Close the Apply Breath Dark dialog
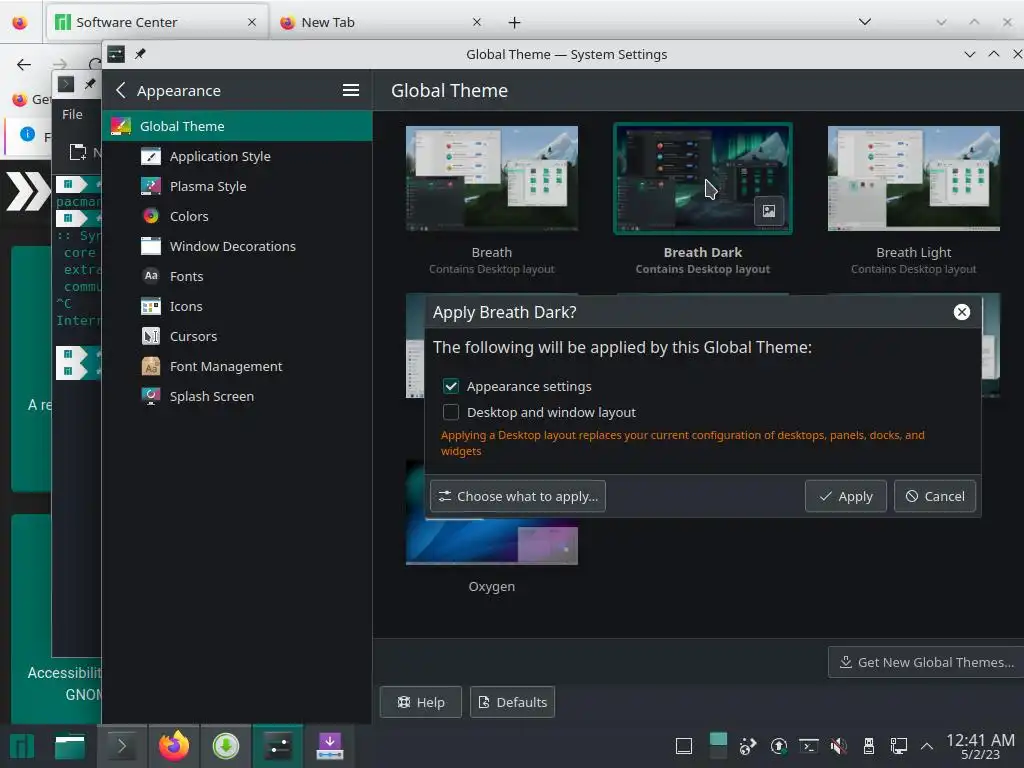The width and height of the screenshot is (1024, 768). pyautogui.click(x=961, y=312)
